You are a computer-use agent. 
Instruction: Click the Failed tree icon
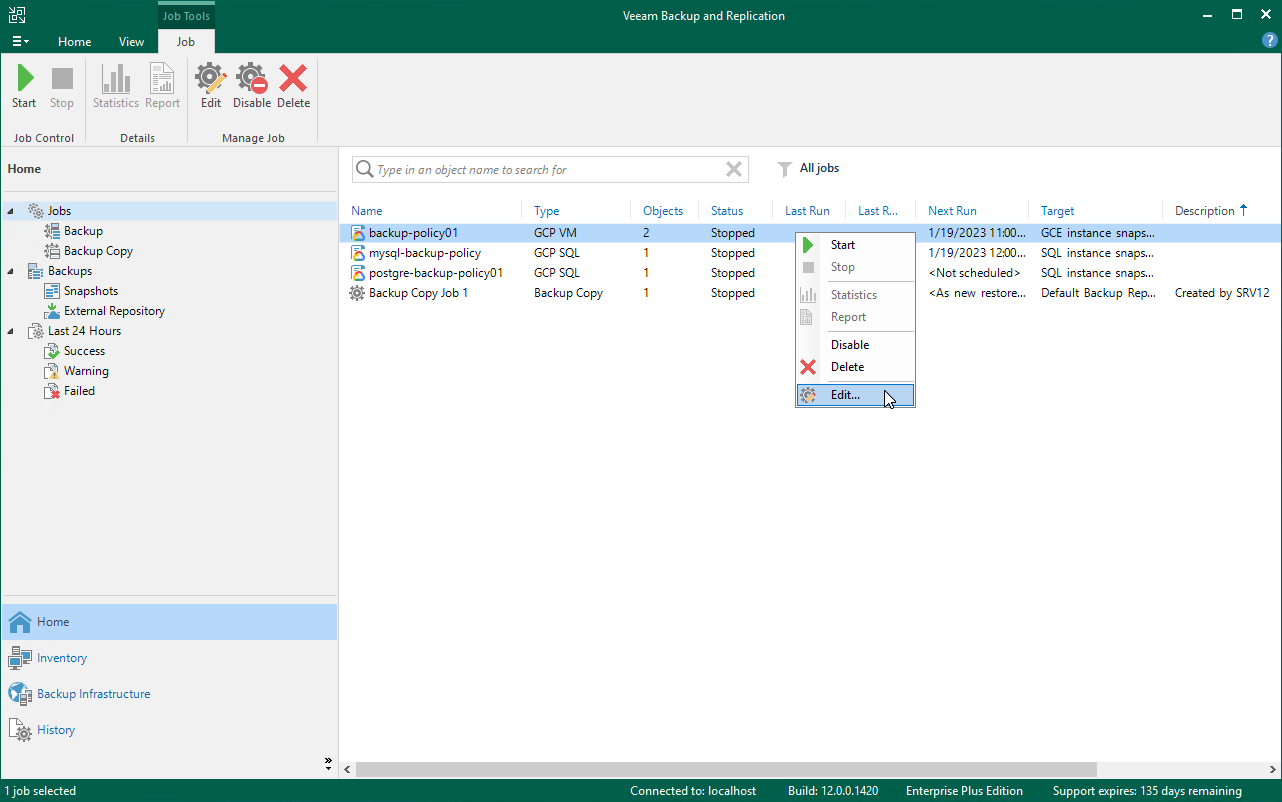[x=53, y=391]
